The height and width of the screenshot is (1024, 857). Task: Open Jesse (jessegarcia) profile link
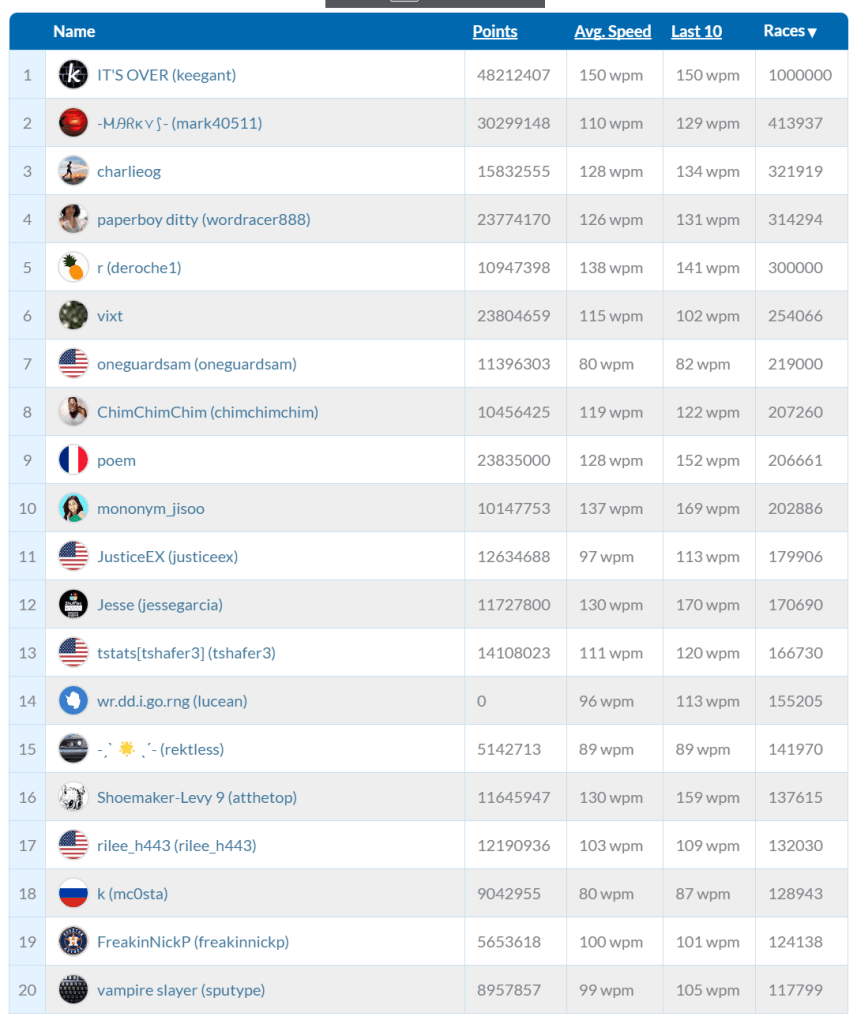click(160, 605)
